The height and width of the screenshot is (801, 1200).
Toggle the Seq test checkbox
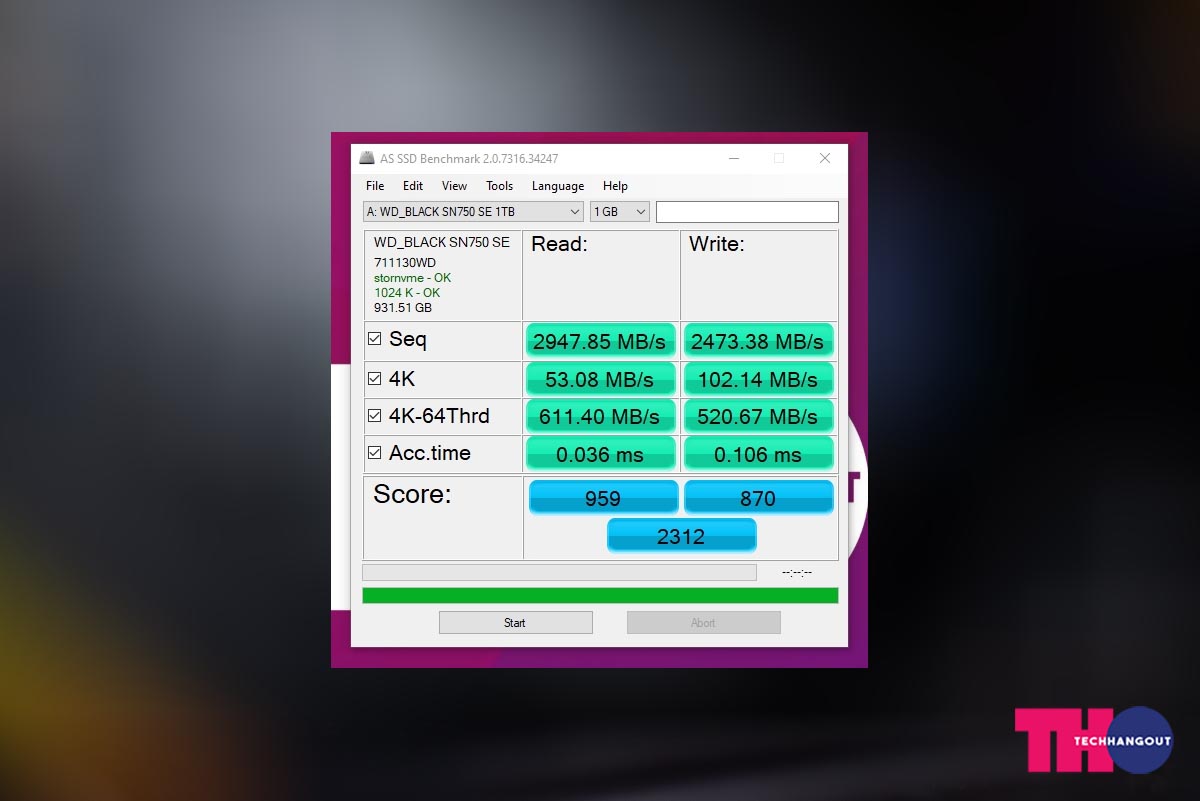(374, 339)
